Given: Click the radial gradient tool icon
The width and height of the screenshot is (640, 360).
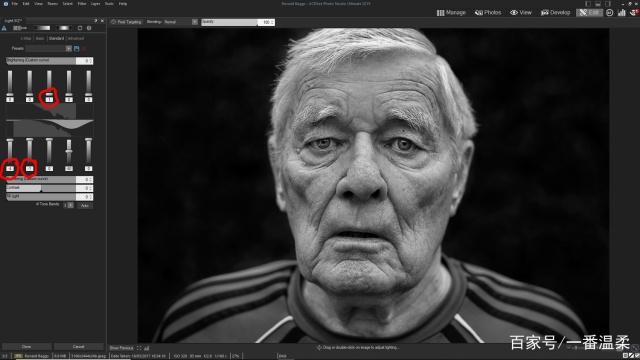Looking at the screenshot, I should 64,28.
